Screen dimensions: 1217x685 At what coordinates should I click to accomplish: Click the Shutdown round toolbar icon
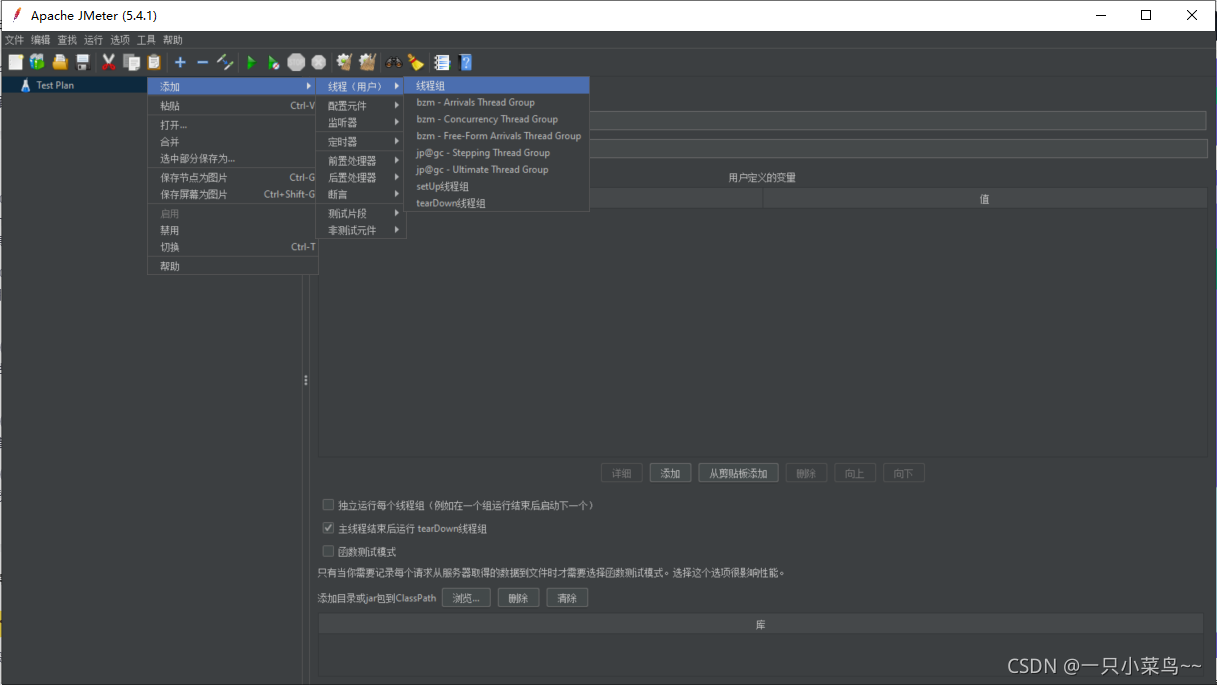(318, 62)
